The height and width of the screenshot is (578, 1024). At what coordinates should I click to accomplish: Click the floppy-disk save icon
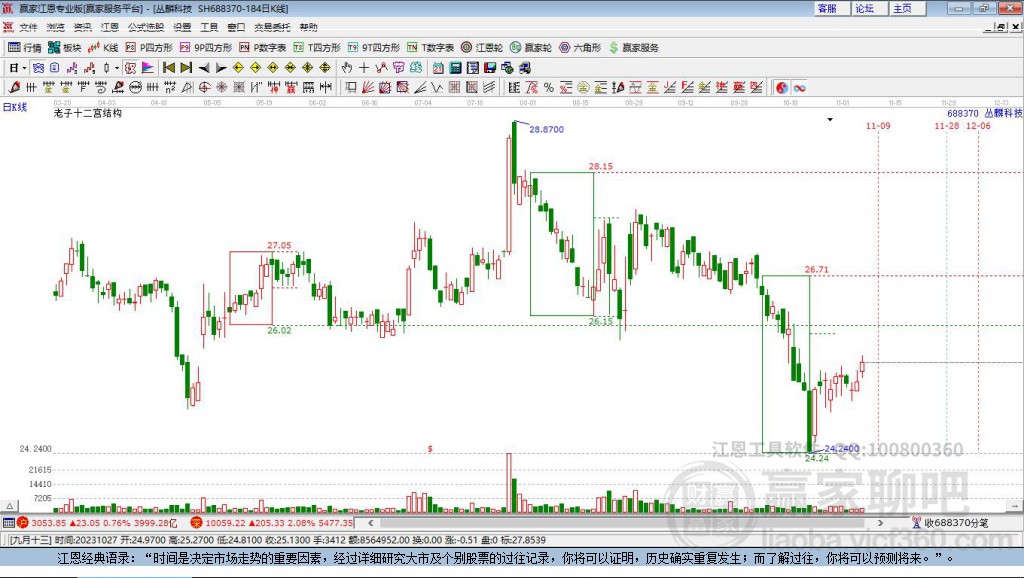(490, 68)
